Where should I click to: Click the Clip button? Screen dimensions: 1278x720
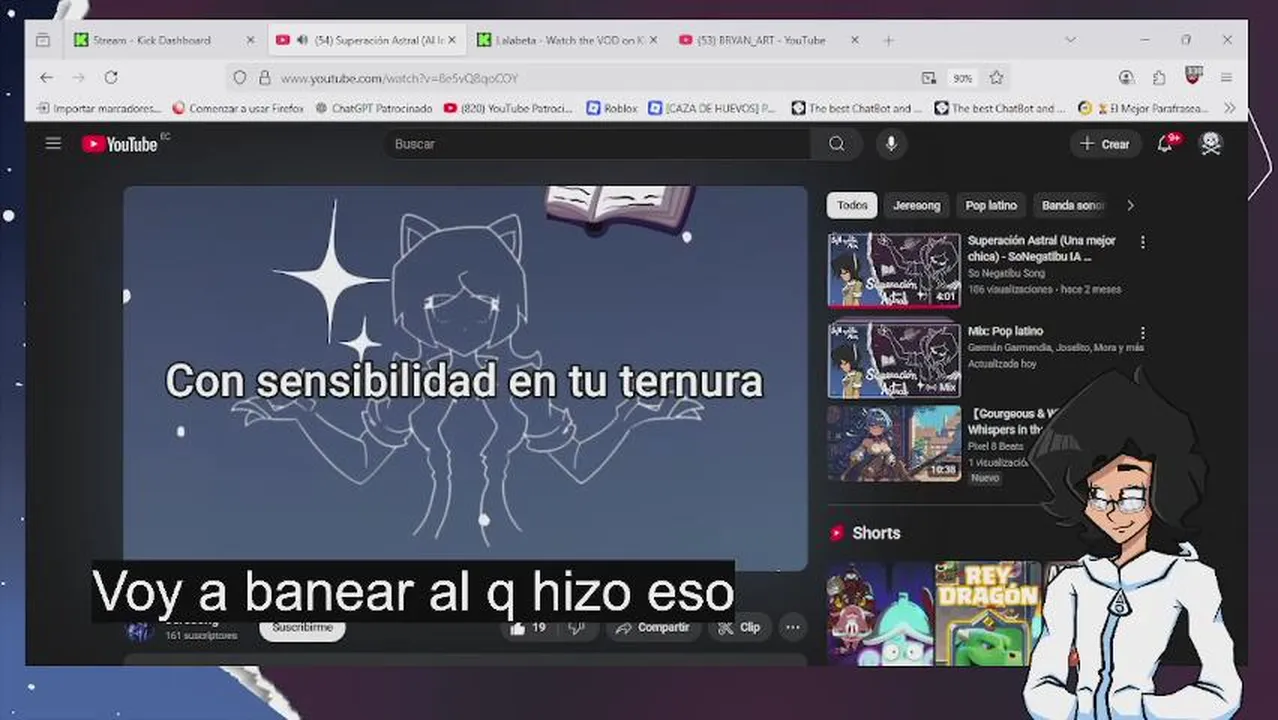[739, 627]
